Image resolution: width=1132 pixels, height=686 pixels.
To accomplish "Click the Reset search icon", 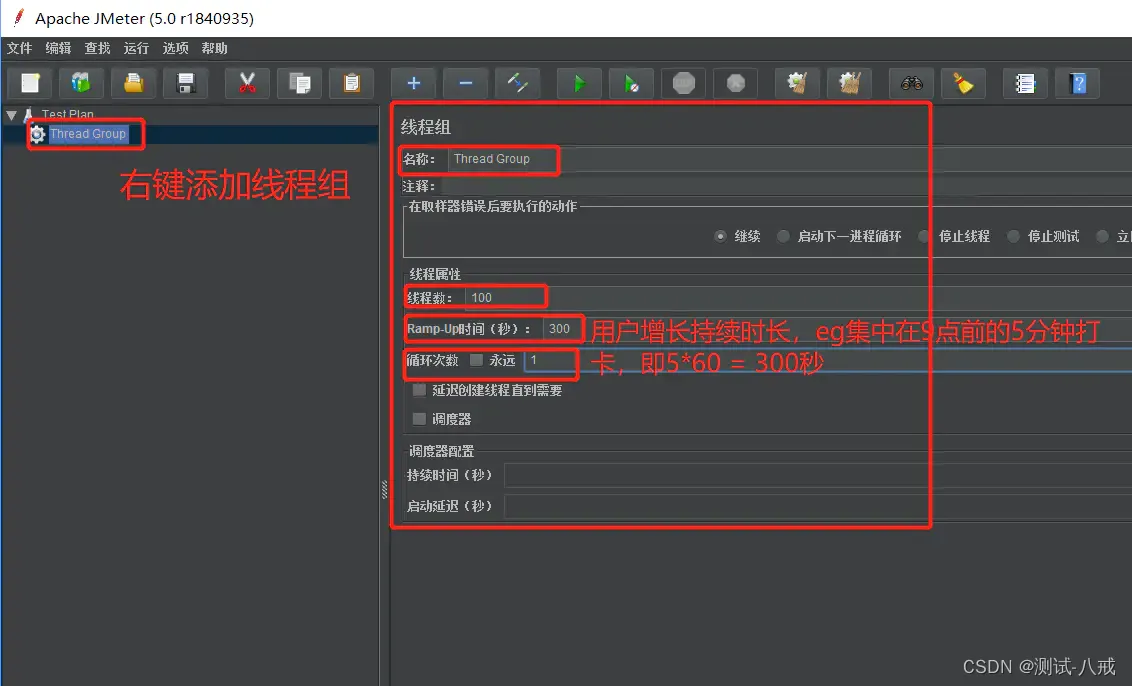I will 964,84.
